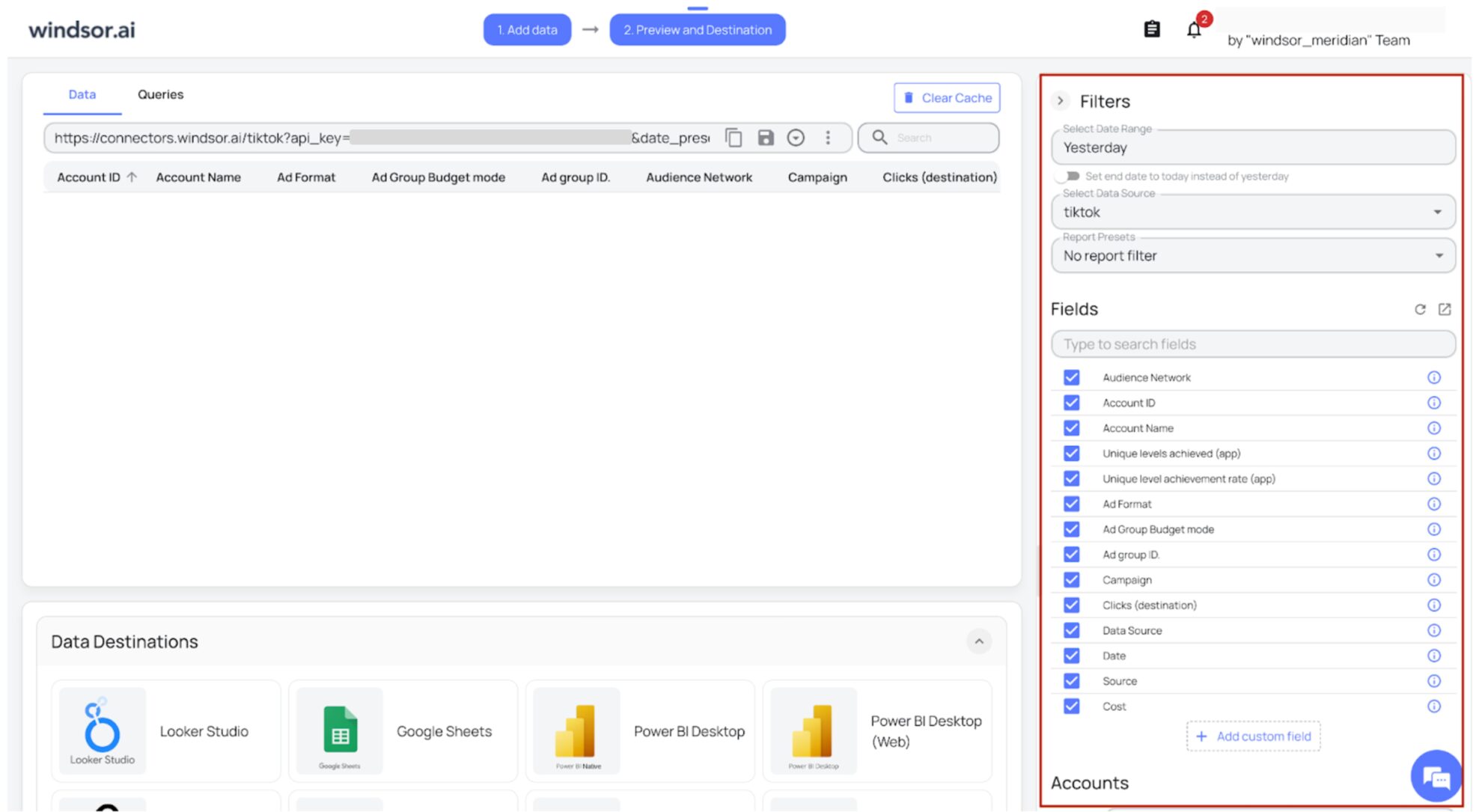Open notifications bell icon
Image resolution: width=1482 pixels, height=812 pixels.
pyautogui.click(x=1194, y=30)
